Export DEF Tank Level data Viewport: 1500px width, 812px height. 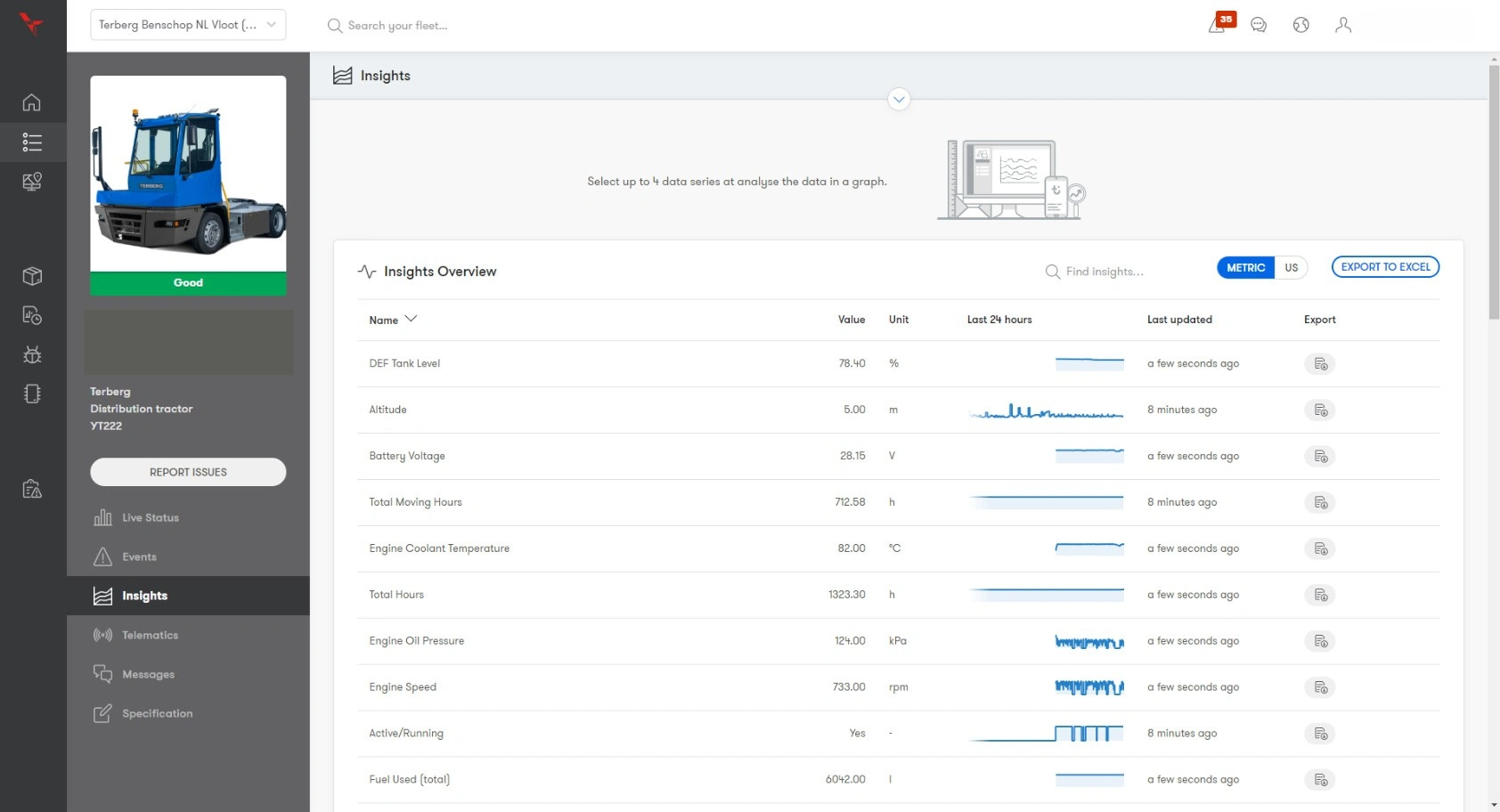pos(1320,364)
